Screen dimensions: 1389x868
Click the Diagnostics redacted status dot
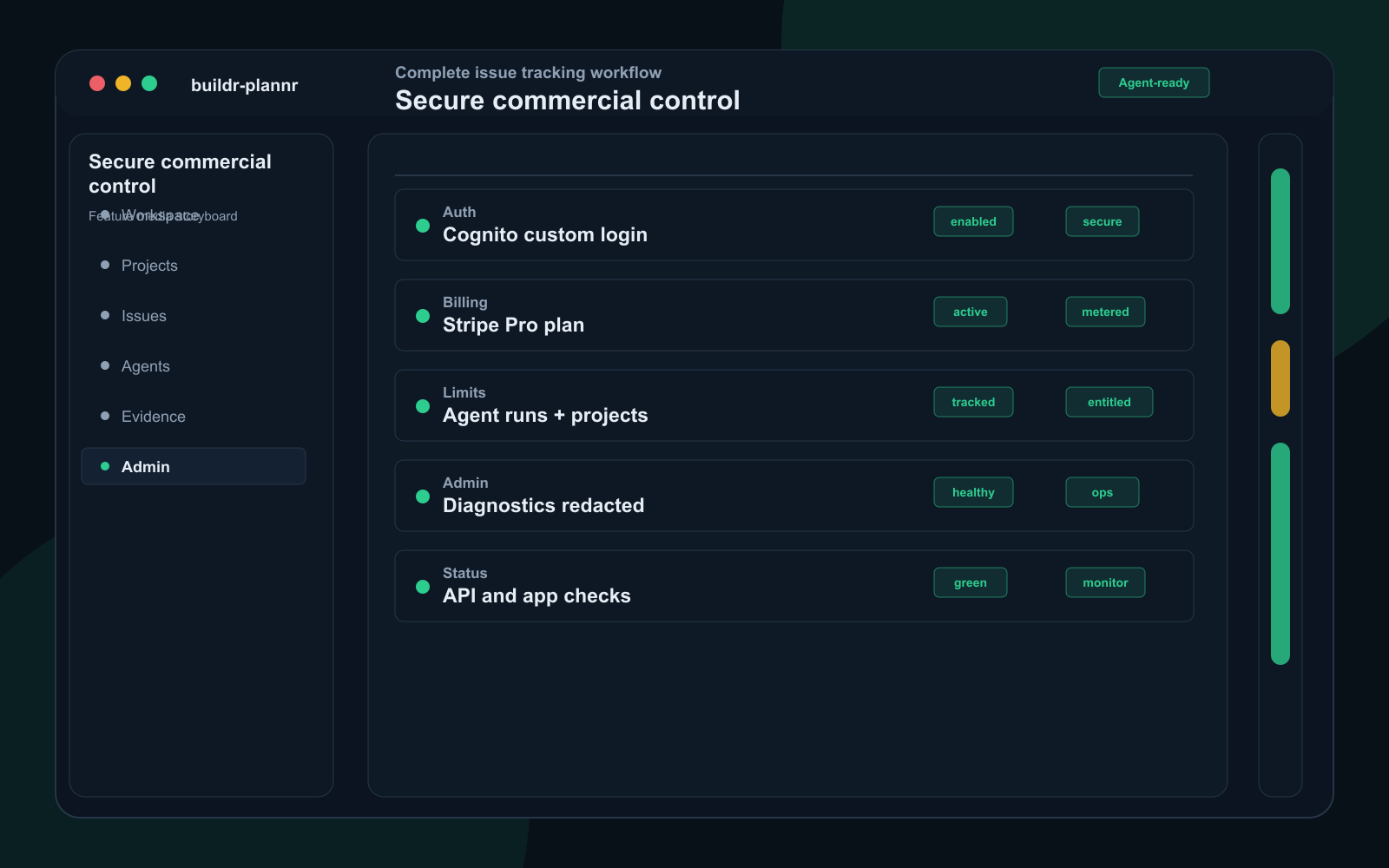(x=423, y=496)
